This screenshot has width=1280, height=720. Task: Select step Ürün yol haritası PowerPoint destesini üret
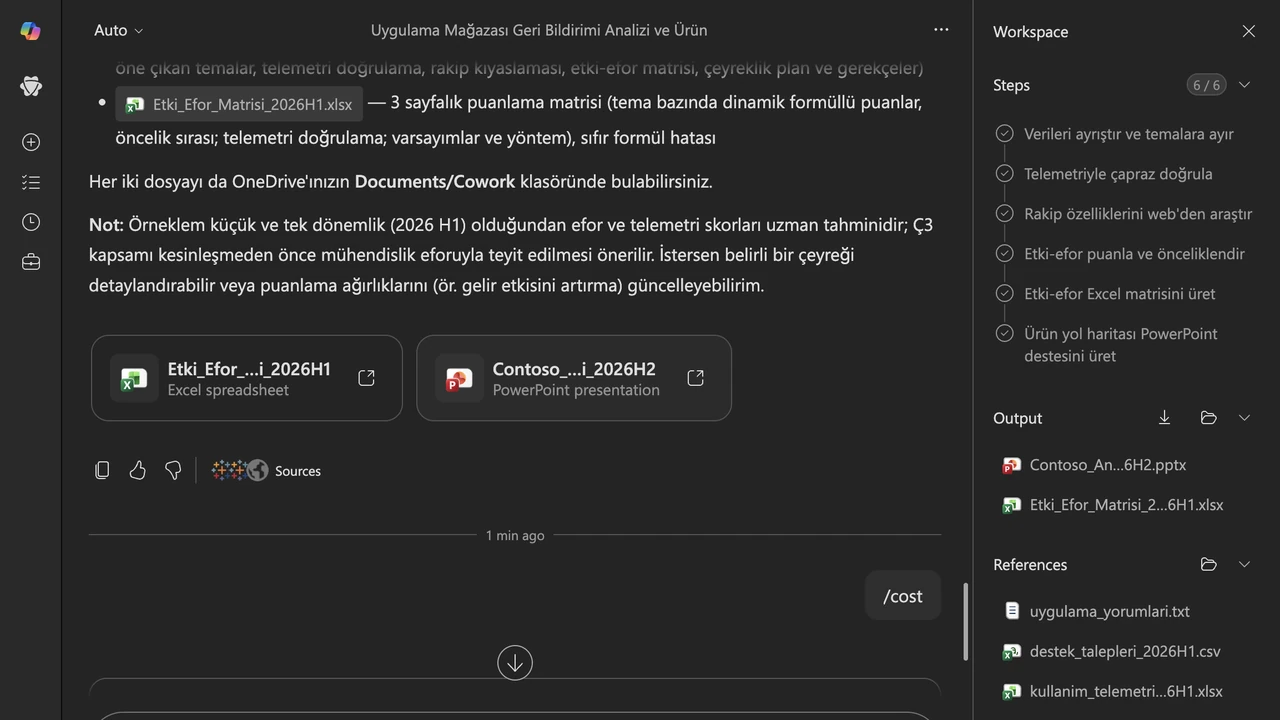[1121, 345]
